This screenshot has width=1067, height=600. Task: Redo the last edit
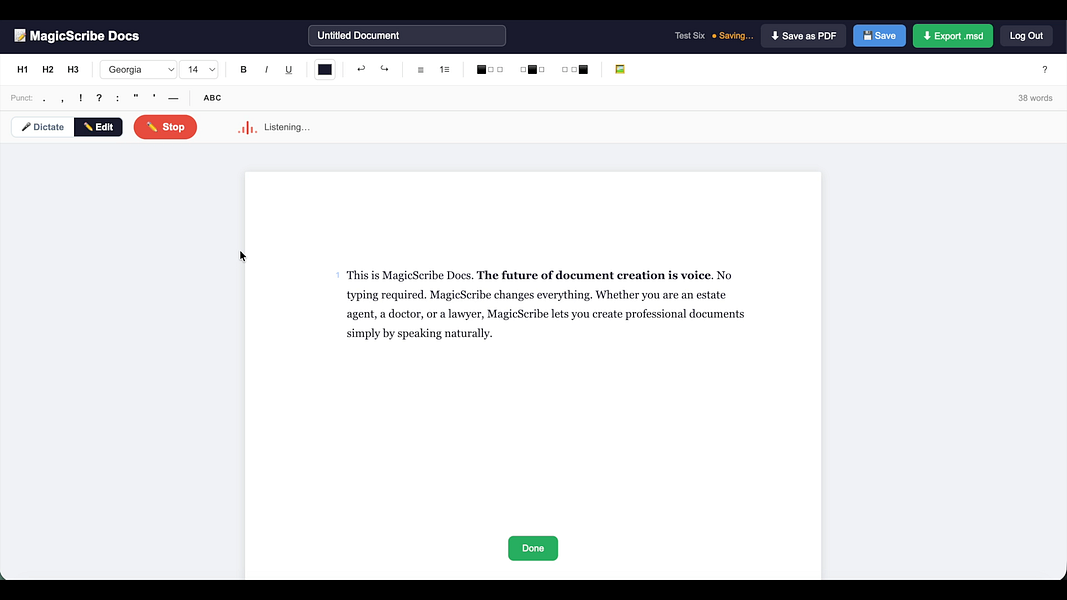tap(384, 69)
